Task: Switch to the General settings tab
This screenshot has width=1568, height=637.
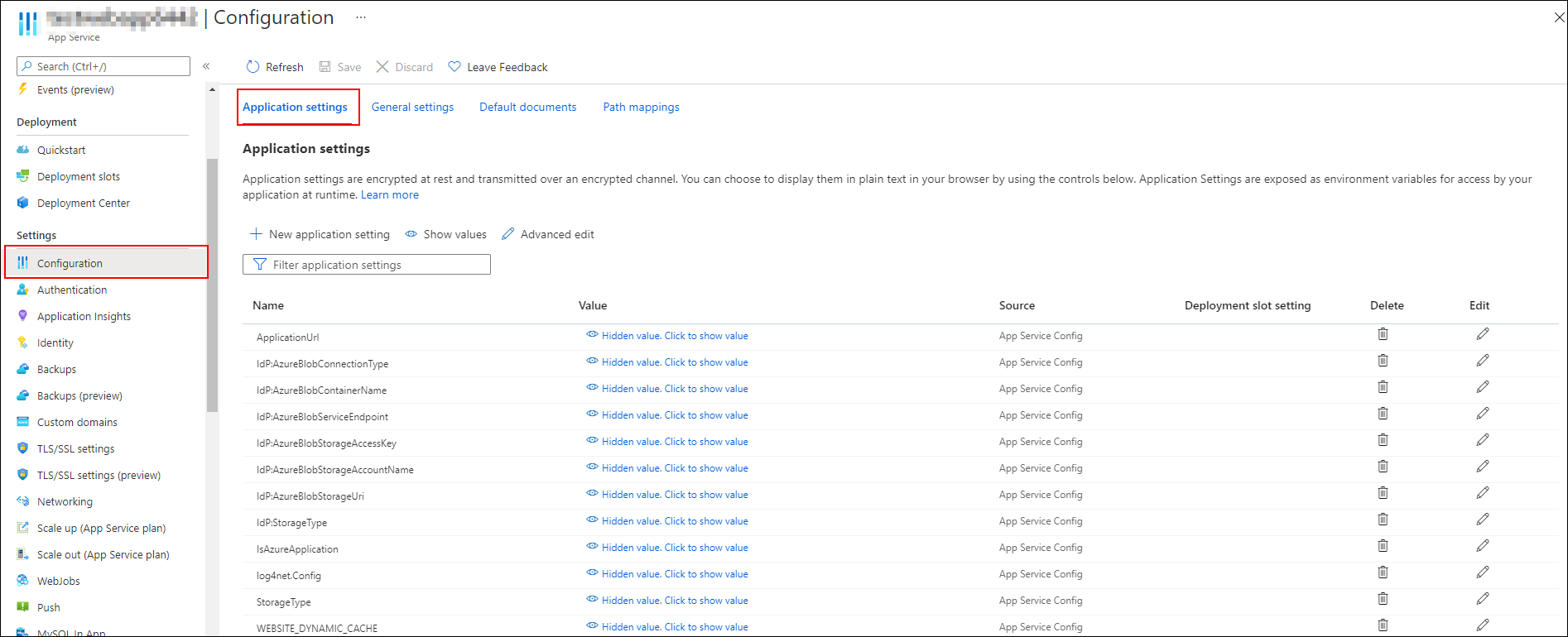Action: pyautogui.click(x=412, y=107)
